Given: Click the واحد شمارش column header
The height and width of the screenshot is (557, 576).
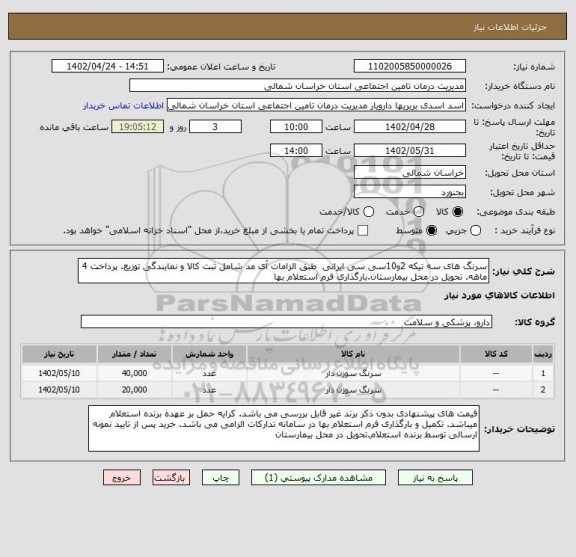Looking at the screenshot, I should (x=209, y=354).
